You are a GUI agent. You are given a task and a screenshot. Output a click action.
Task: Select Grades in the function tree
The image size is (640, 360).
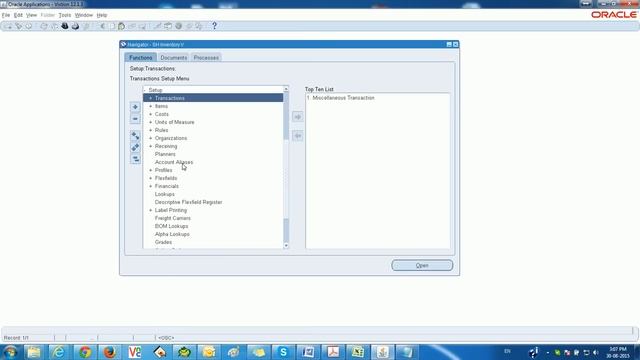(x=163, y=242)
